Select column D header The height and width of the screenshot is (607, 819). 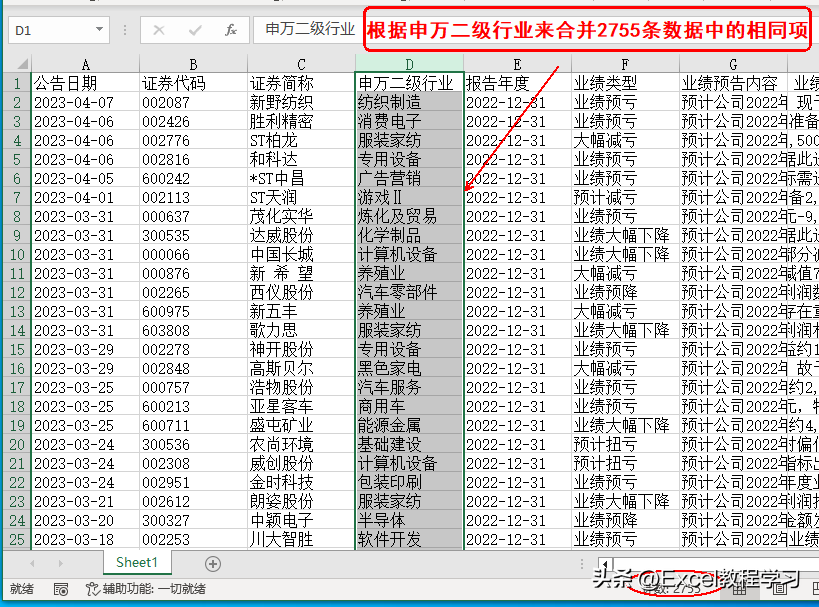(x=409, y=65)
